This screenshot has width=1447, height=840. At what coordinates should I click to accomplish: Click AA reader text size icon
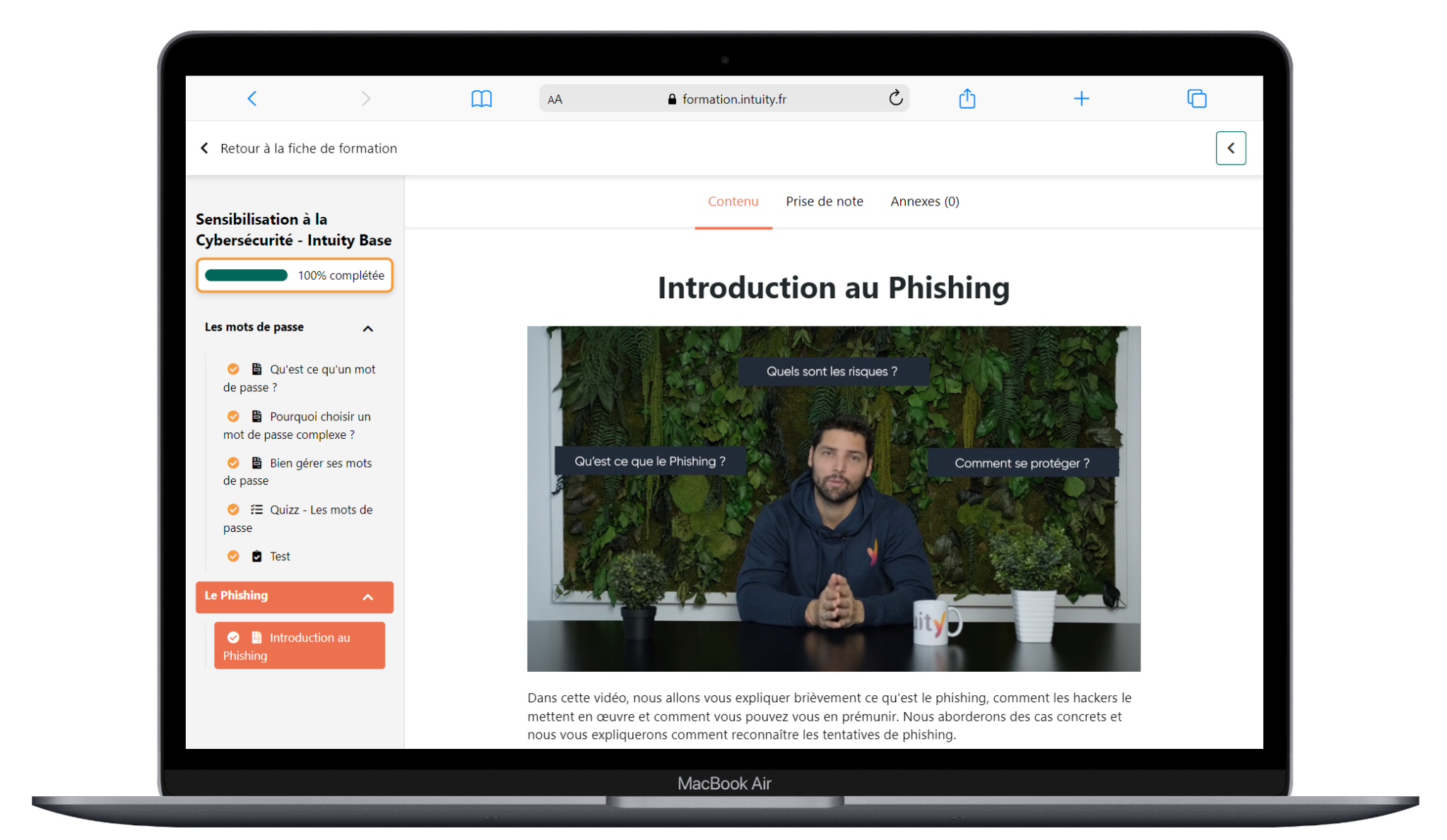(x=555, y=100)
